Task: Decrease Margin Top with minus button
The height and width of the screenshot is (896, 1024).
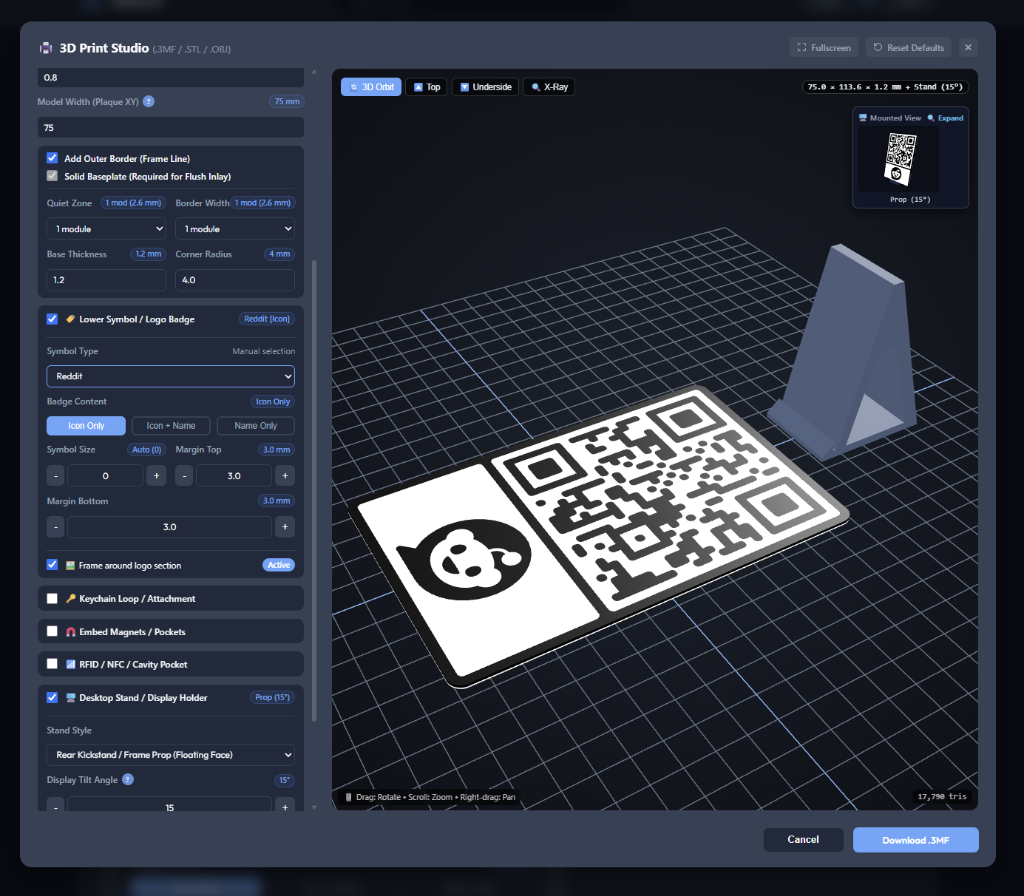Action: [184, 475]
